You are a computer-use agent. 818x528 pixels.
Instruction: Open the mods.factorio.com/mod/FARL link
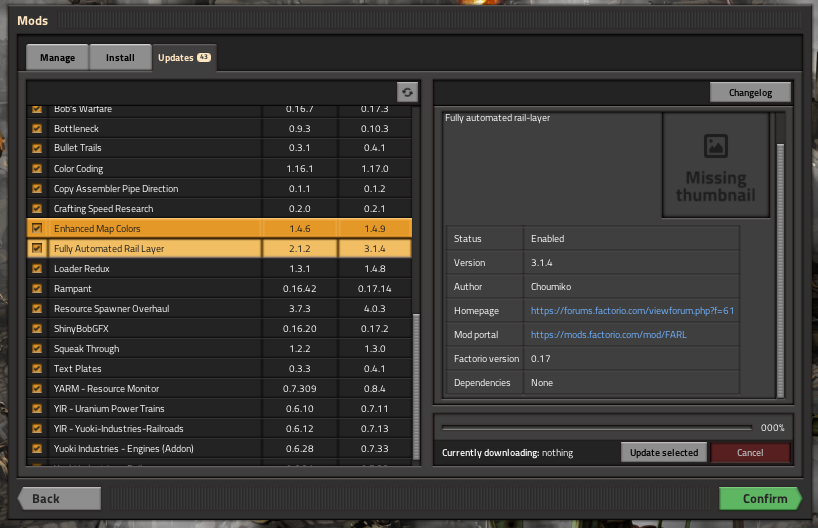point(609,334)
